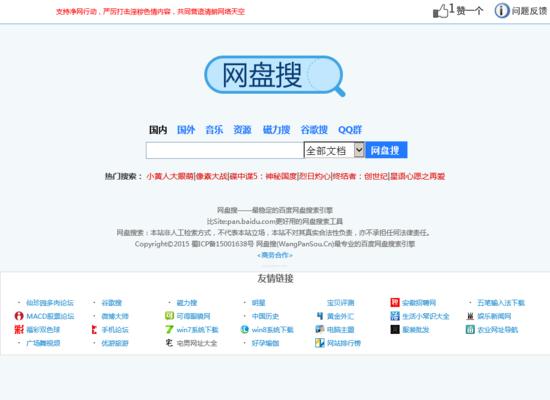Open the 商务合作 link

(275, 255)
